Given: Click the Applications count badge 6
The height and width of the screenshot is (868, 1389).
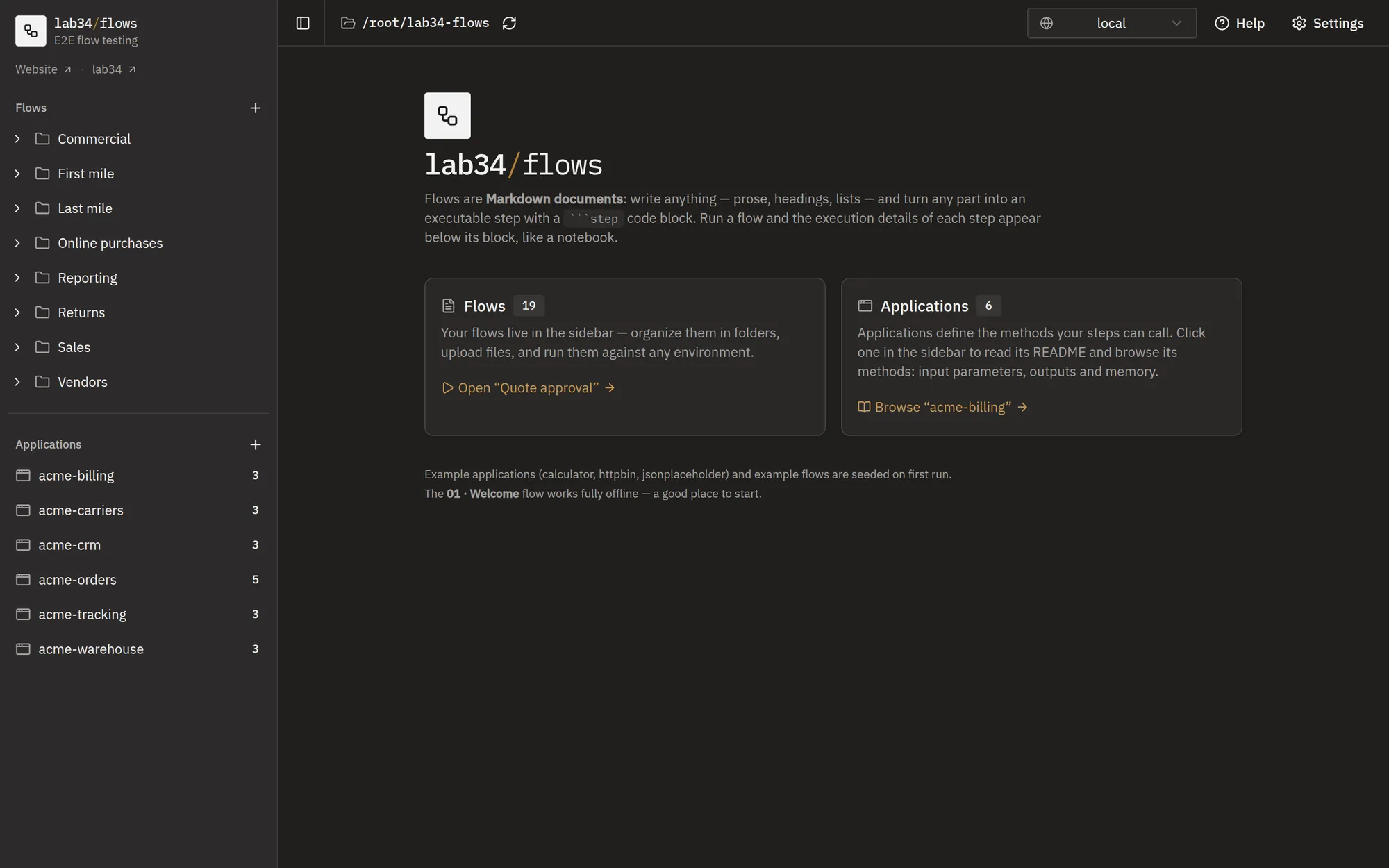Looking at the screenshot, I should point(988,306).
